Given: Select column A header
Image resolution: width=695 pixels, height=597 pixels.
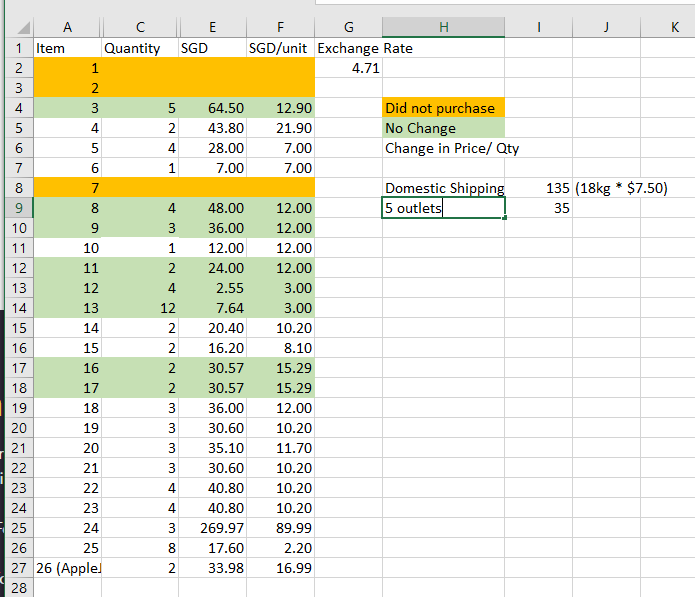Looking at the screenshot, I should pyautogui.click(x=66, y=27).
